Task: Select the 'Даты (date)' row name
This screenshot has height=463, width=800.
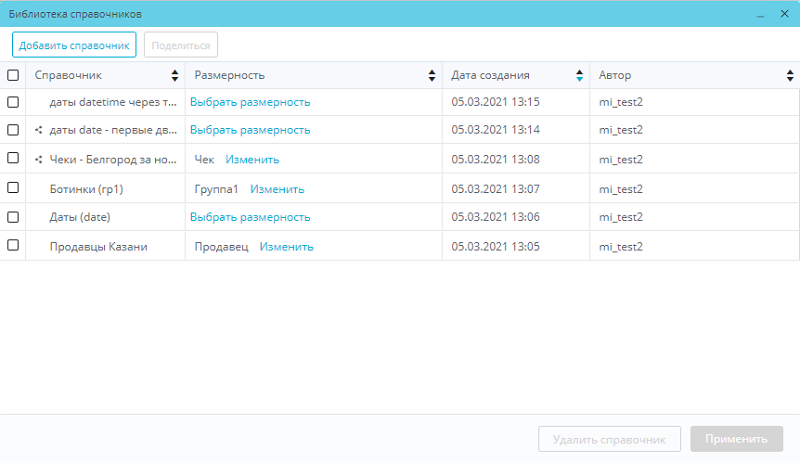Action: click(x=79, y=217)
